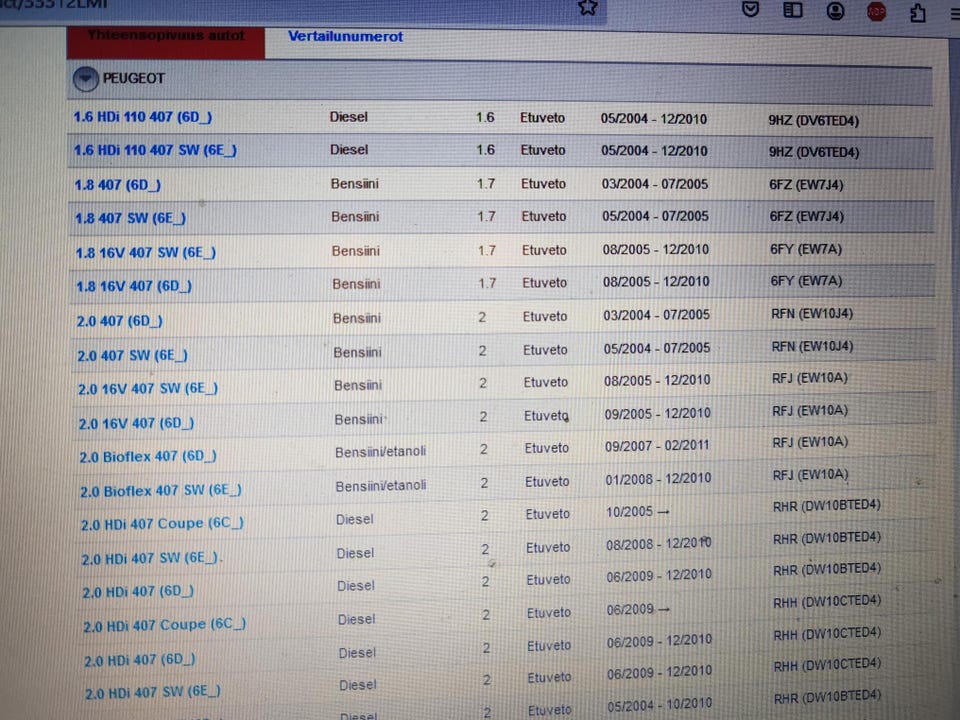
Task: Click 6FZ (EW7J4) in the 1.8 407 (6D_) row
Action: [806, 184]
